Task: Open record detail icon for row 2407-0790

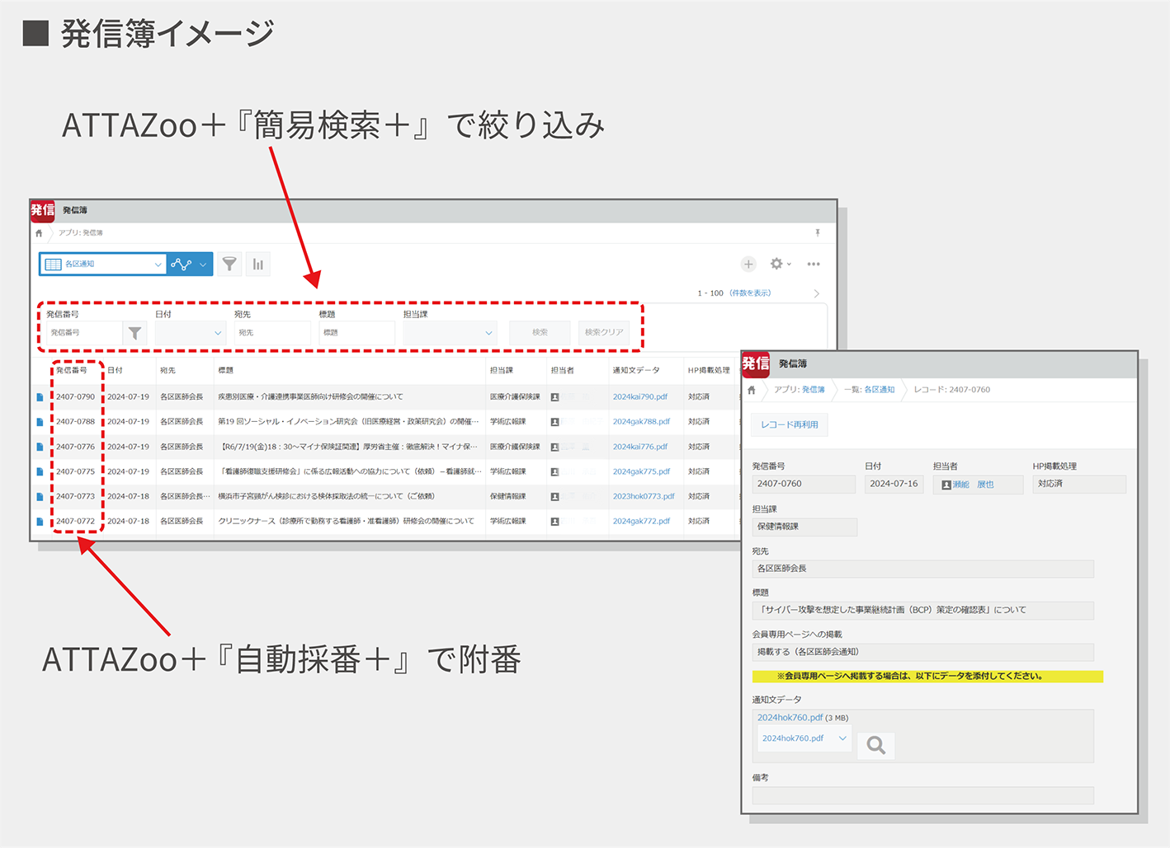Action: [40, 397]
